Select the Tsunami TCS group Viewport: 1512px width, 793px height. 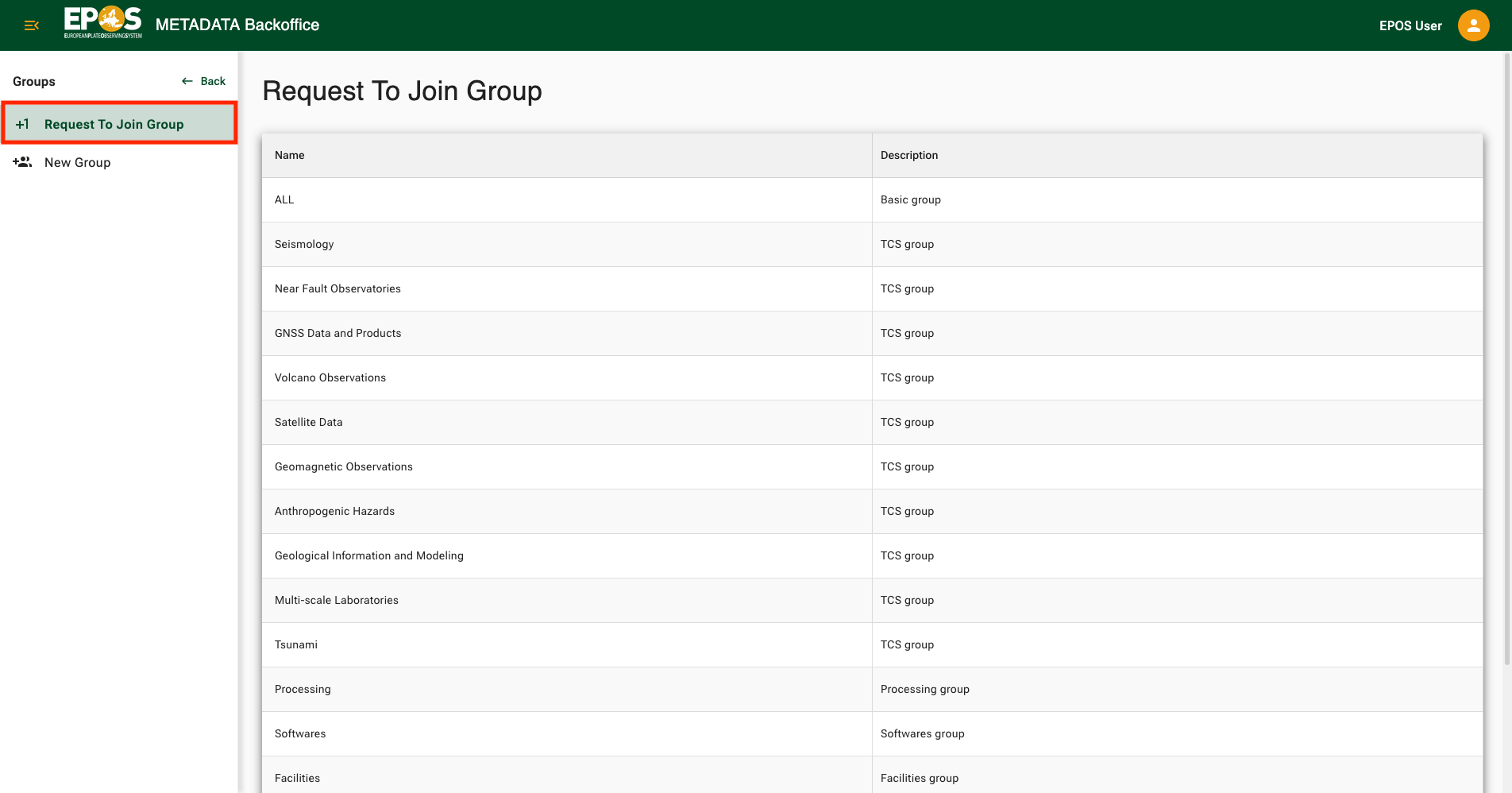[x=566, y=644]
